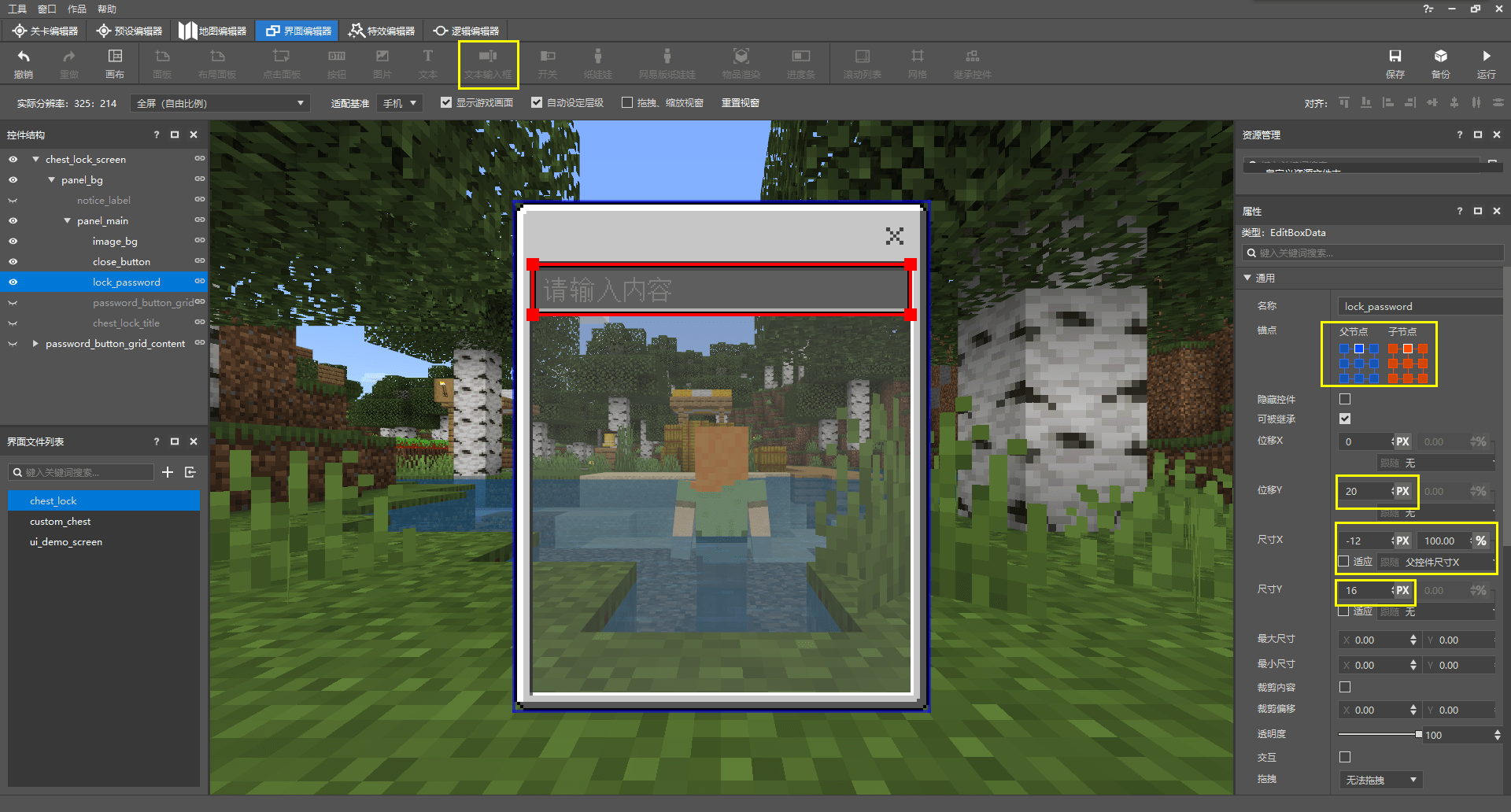Open the 作品 menu
This screenshot has height=812, width=1511.
pos(77,9)
